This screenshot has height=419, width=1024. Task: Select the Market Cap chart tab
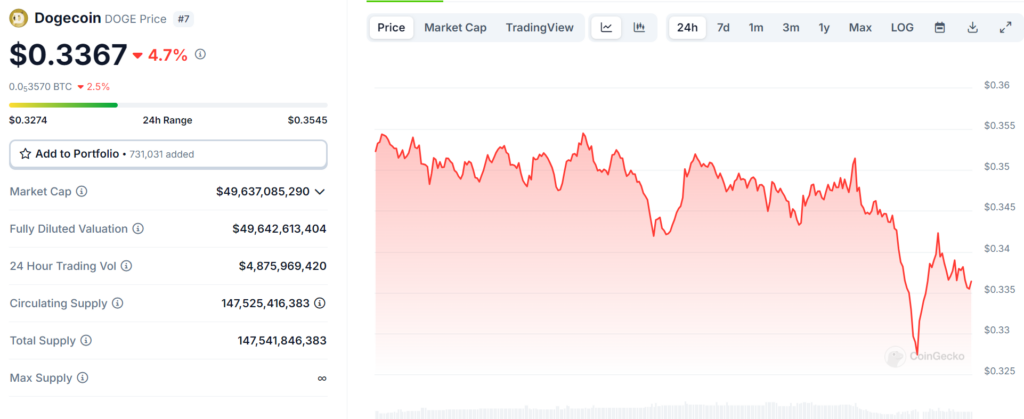point(455,27)
